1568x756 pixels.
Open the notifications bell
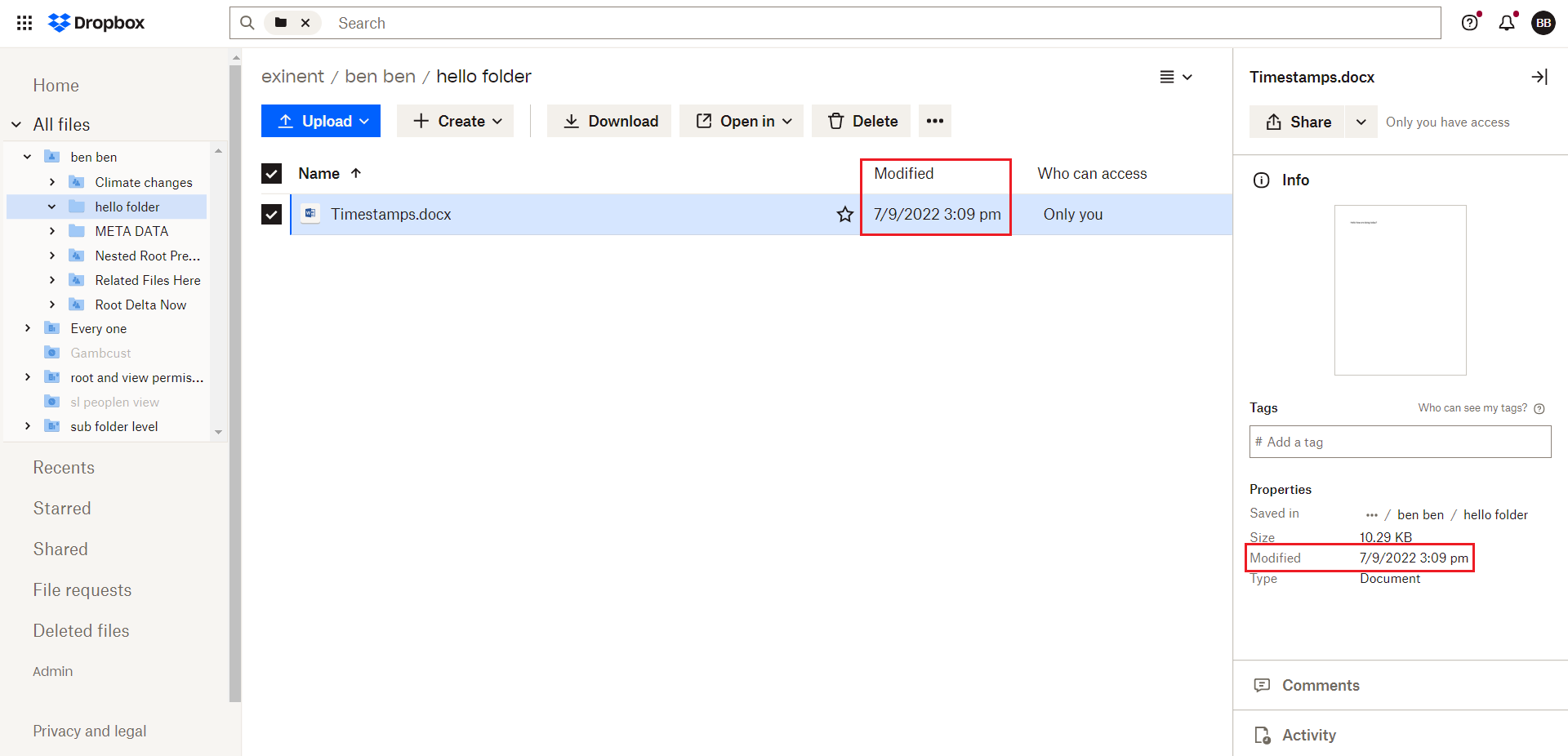point(1507,23)
